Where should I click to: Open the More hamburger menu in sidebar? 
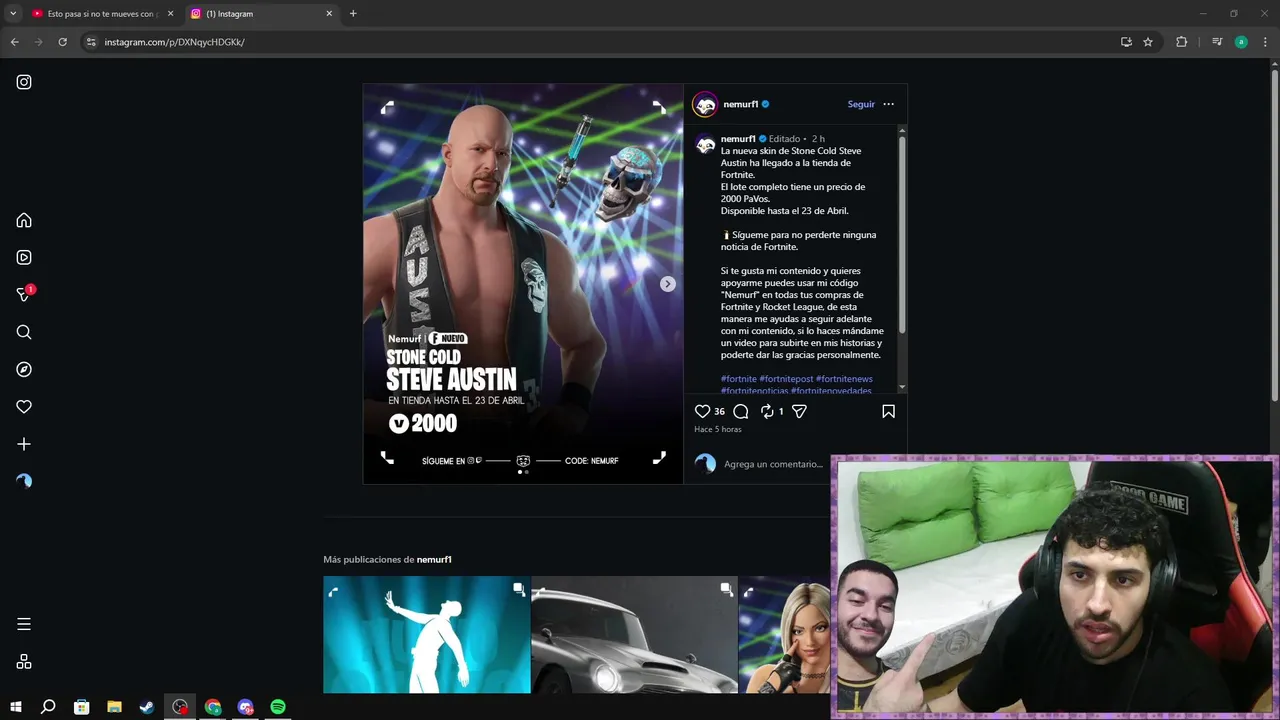point(24,624)
